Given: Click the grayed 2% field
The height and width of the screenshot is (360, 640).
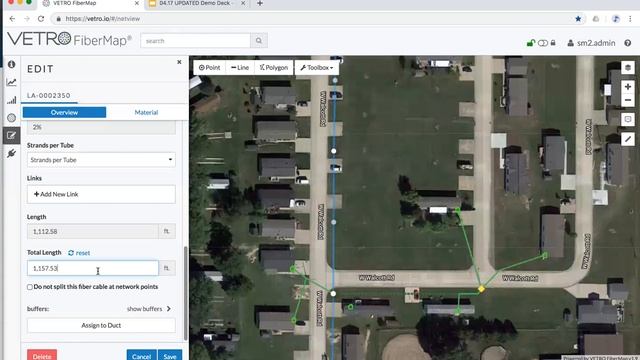Looking at the screenshot, I should pyautogui.click(x=101, y=127).
